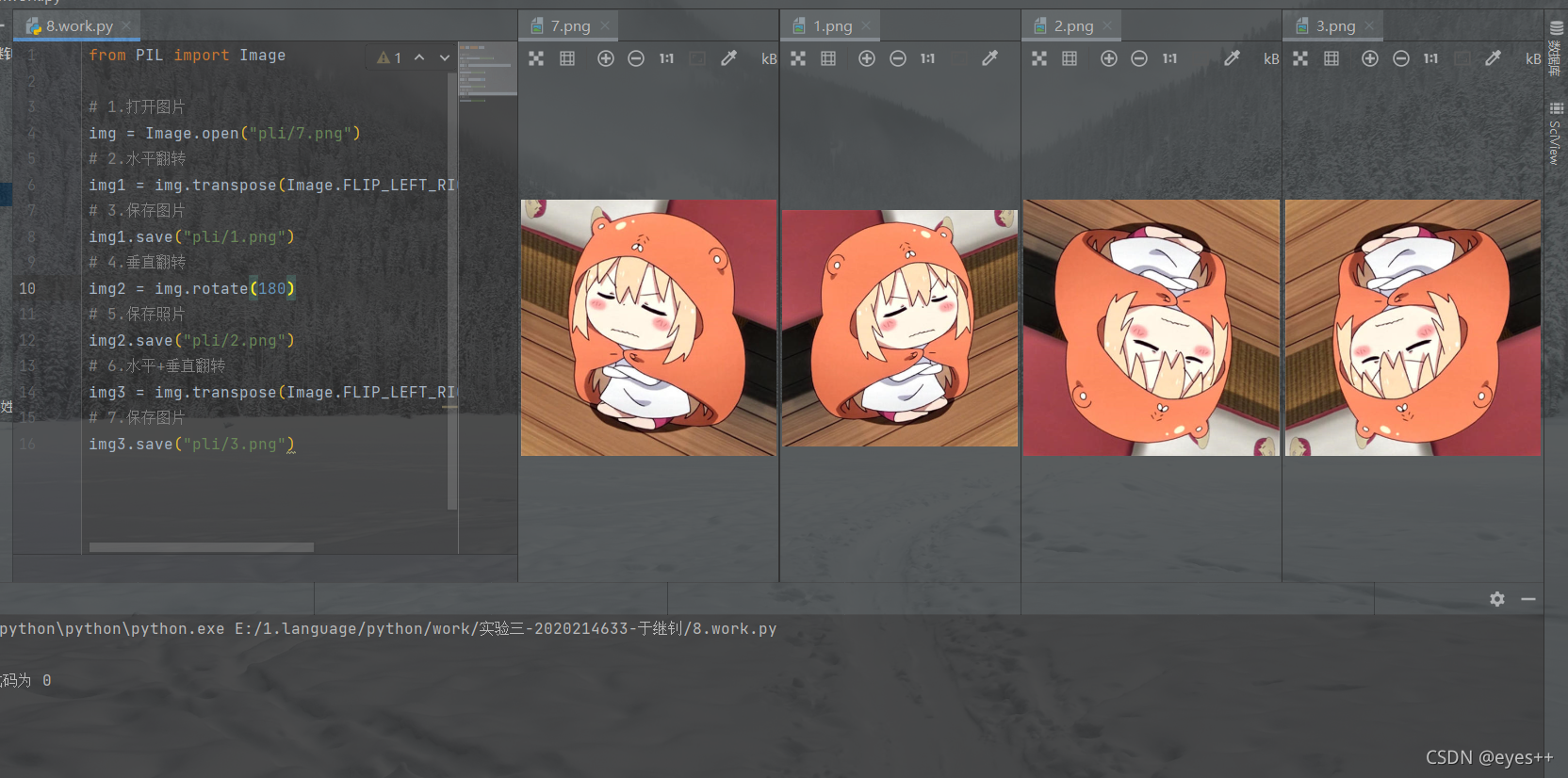The image size is (1568, 778).
Task: Zoom in on 3.png image
Action: (1370, 58)
